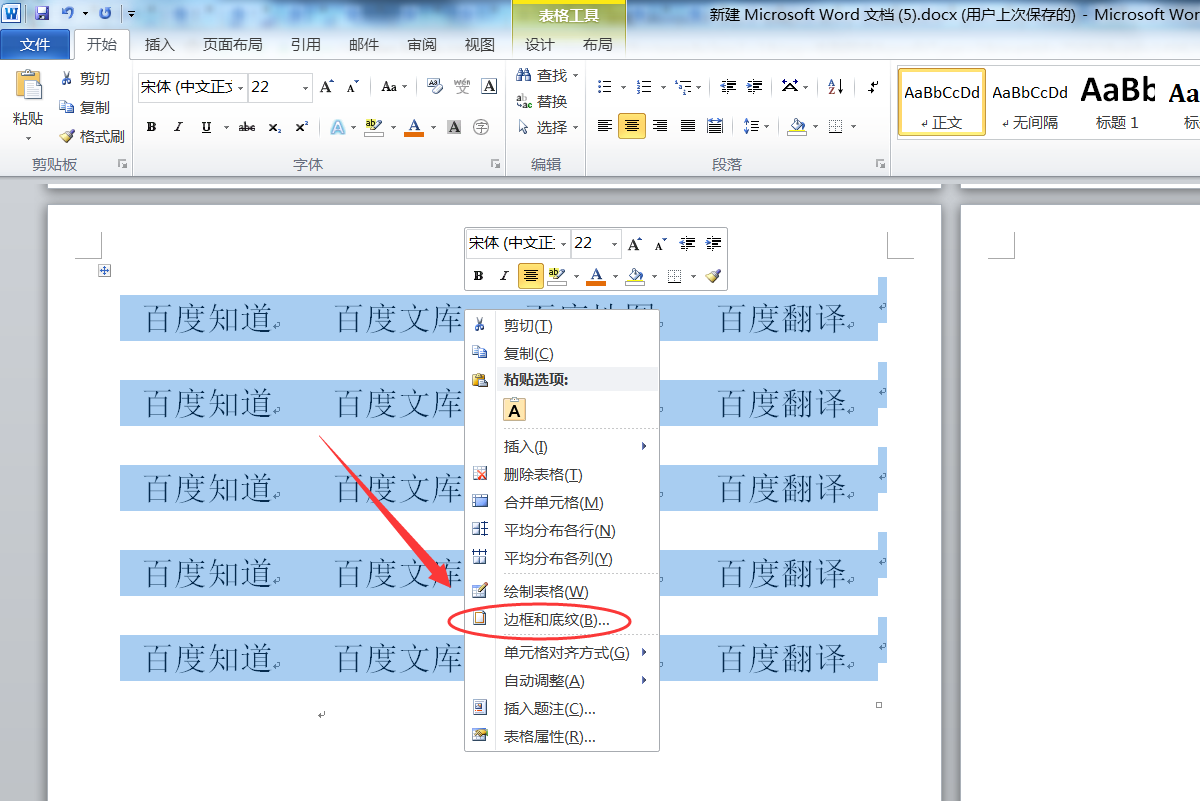This screenshot has width=1200, height=801.
Task: Open mini toolbar font size dropdown
Action: (x=614, y=244)
